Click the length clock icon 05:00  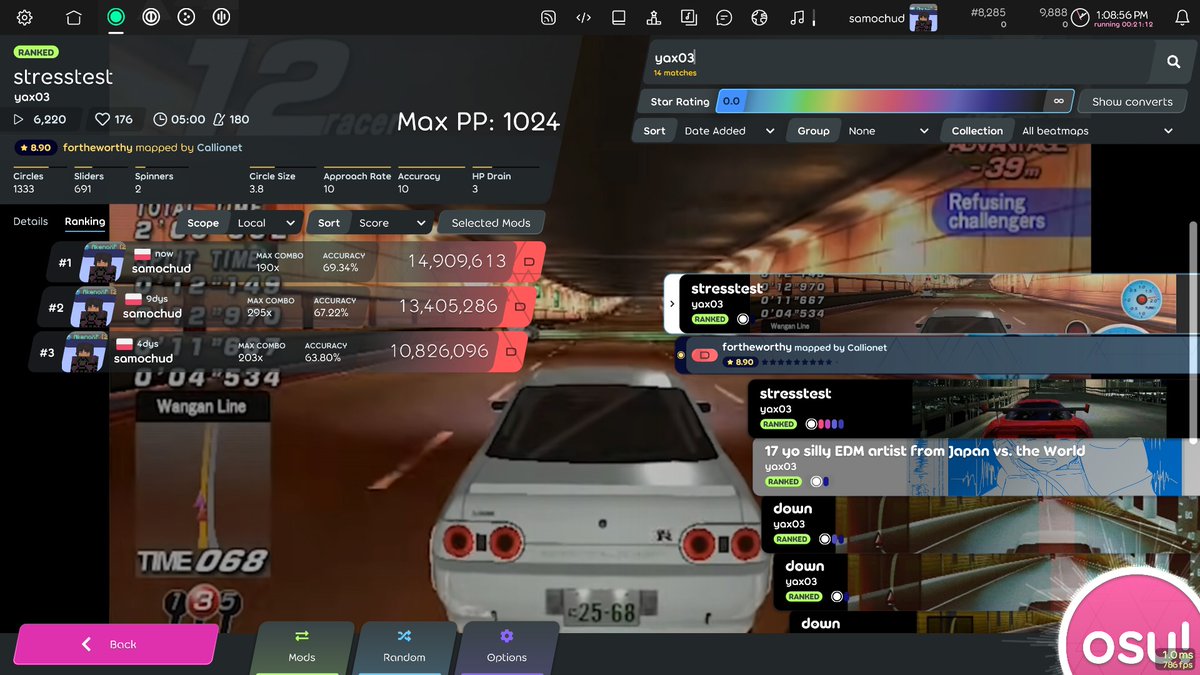click(x=160, y=119)
